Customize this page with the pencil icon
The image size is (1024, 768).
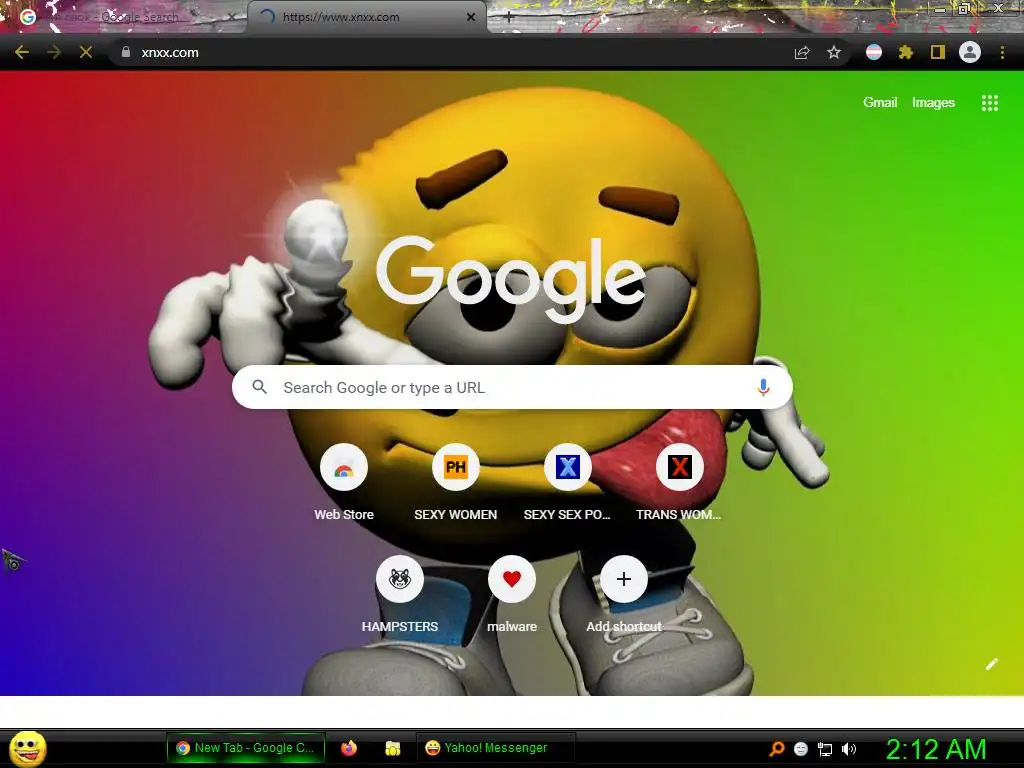pos(991,664)
